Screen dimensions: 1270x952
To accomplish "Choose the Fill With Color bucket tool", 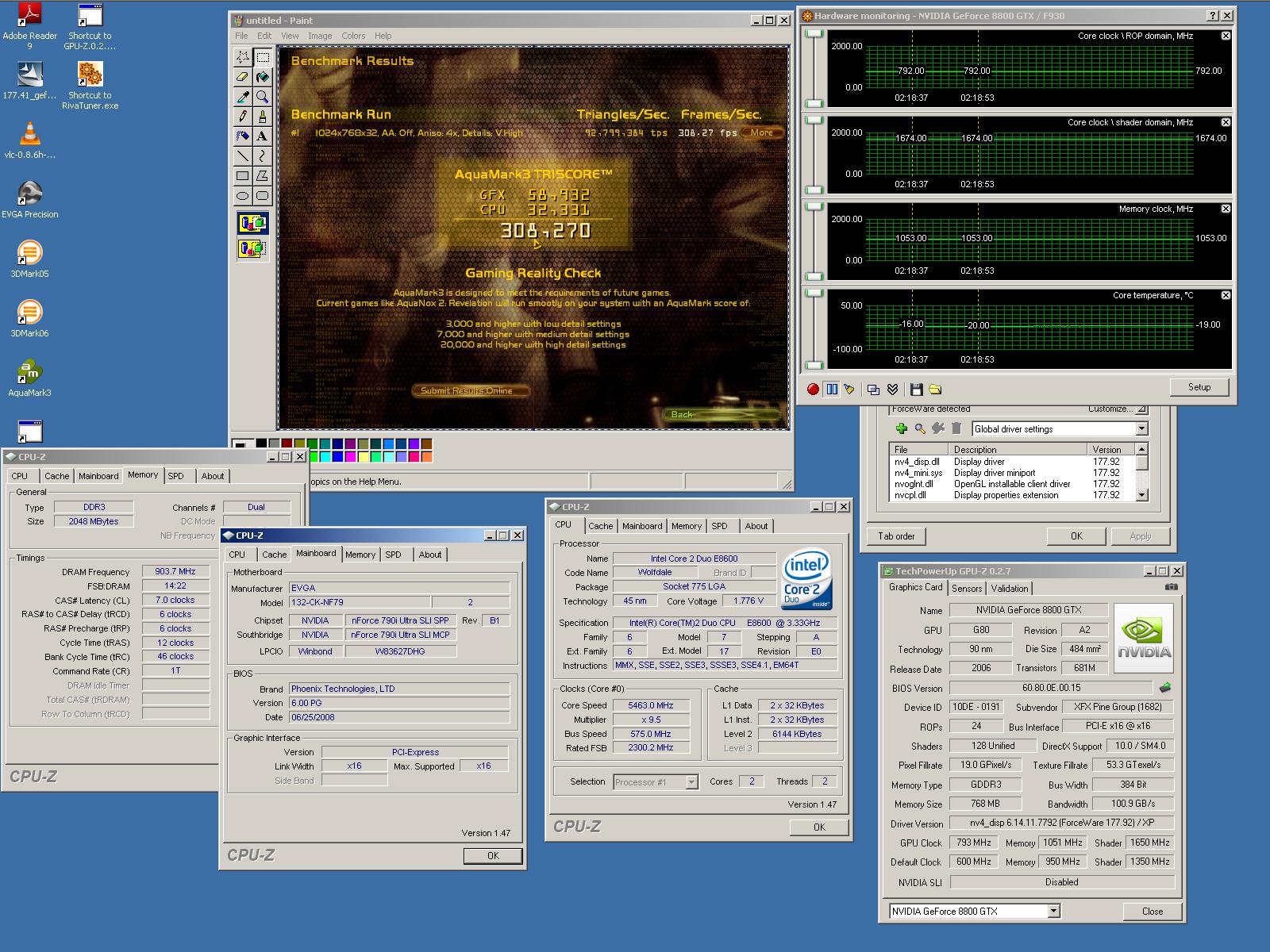I will tap(262, 77).
